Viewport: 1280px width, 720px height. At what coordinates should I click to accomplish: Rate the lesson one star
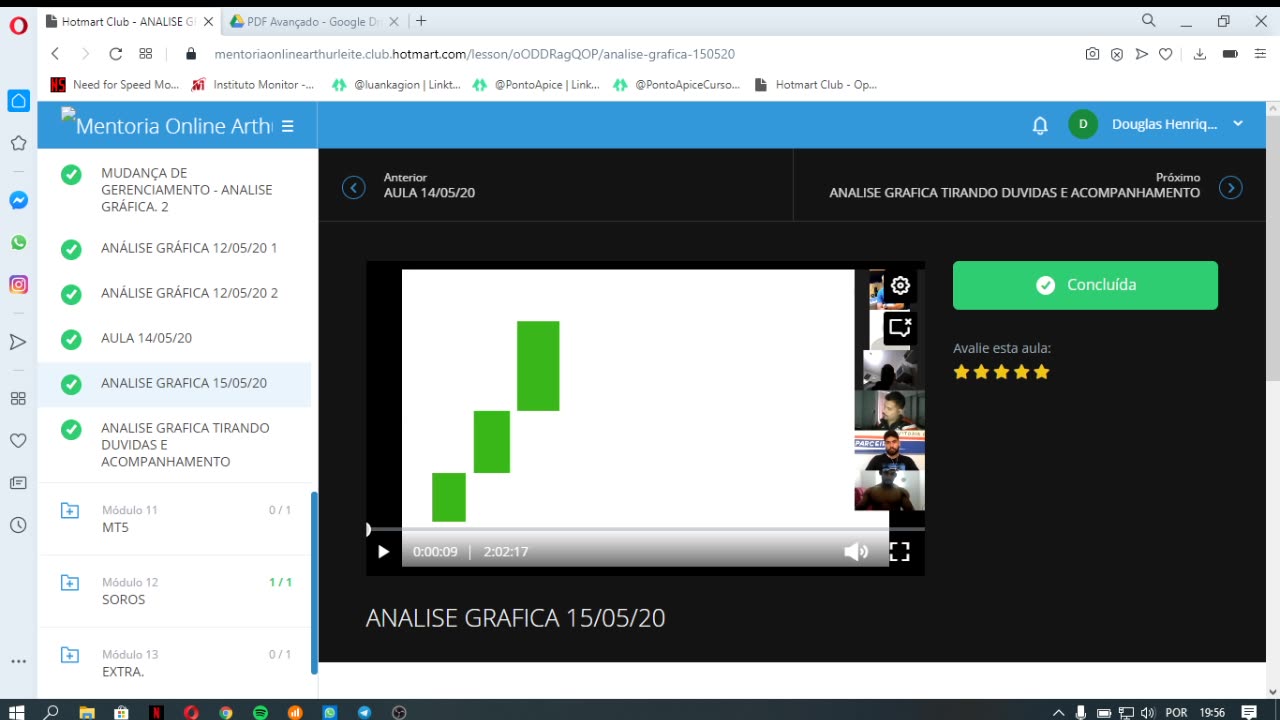pyautogui.click(x=962, y=372)
